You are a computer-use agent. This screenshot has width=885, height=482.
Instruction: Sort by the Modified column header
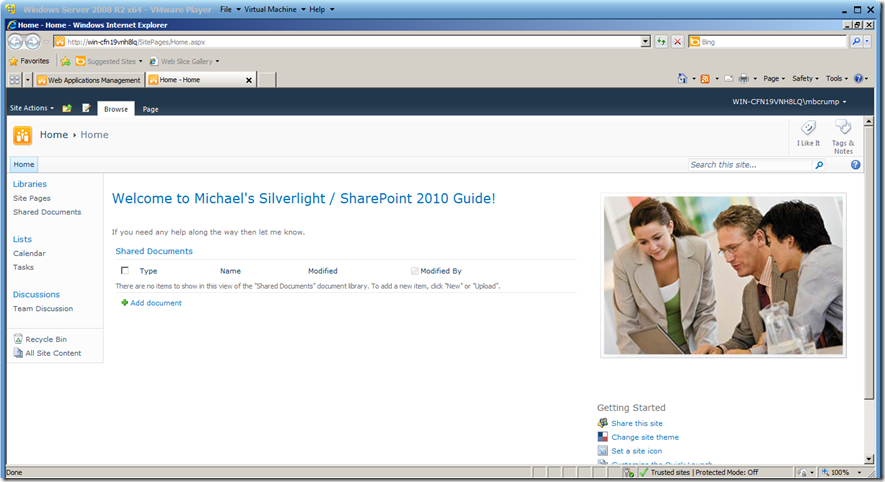pos(322,271)
